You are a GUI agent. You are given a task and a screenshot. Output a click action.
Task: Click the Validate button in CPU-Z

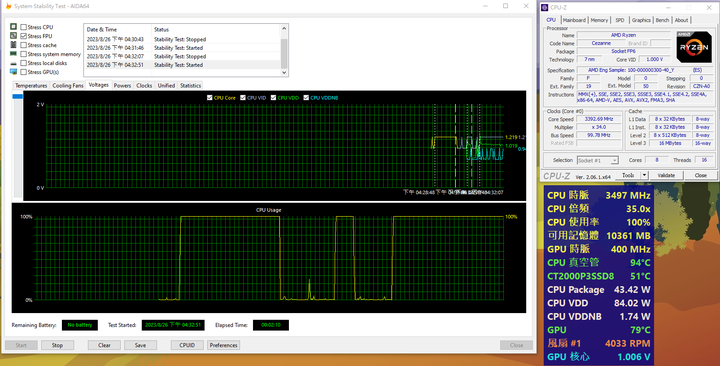click(666, 175)
